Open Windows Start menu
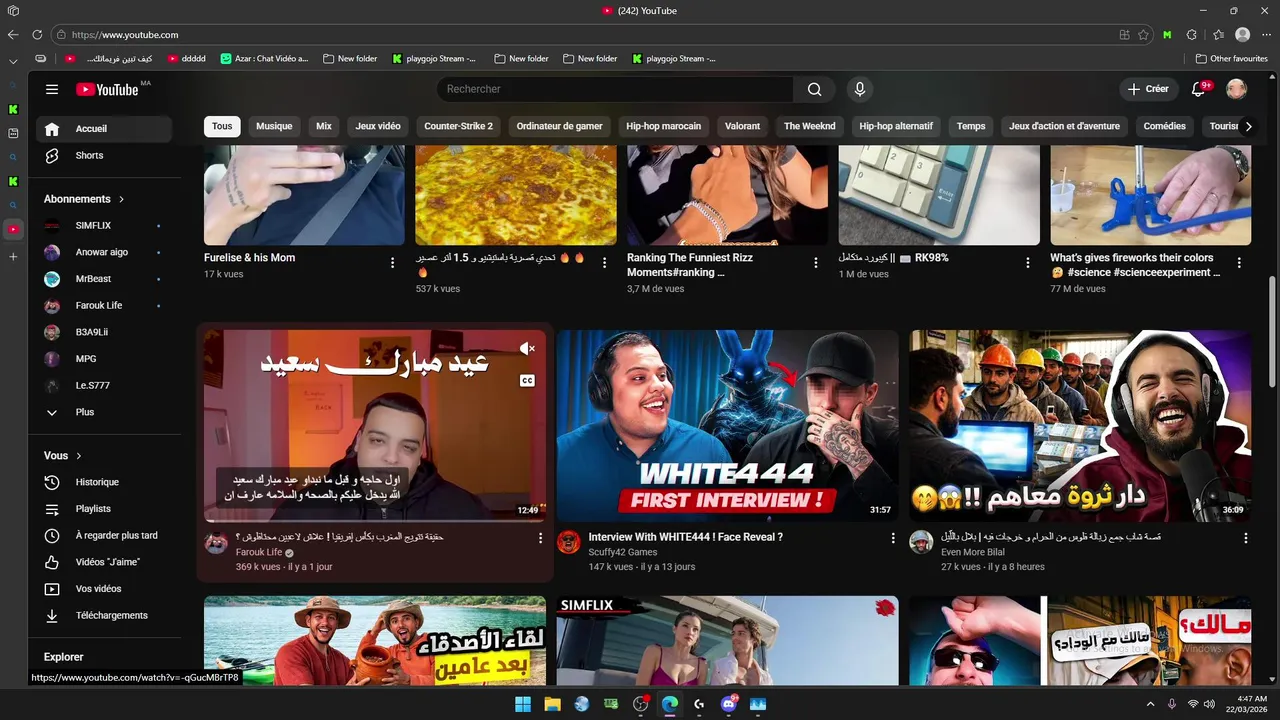The image size is (1280, 720). point(523,704)
